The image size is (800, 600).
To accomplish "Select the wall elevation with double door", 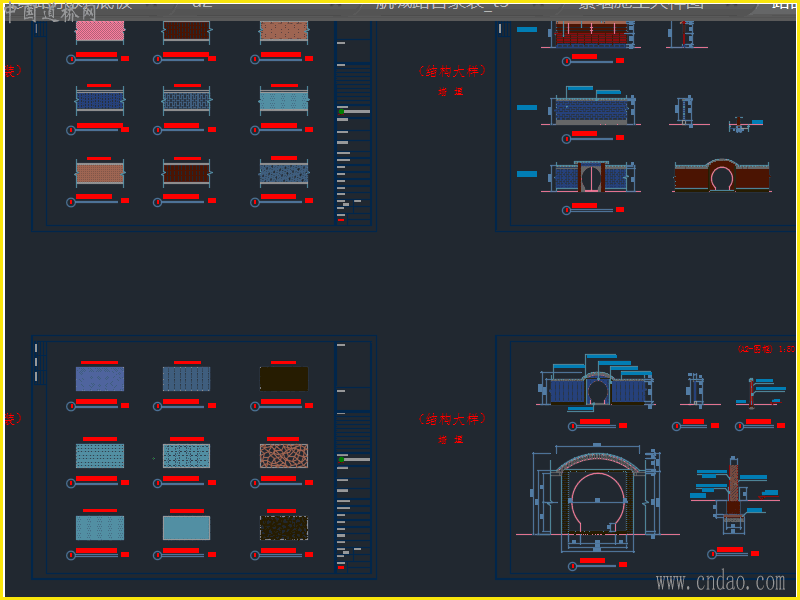I will point(590,178).
